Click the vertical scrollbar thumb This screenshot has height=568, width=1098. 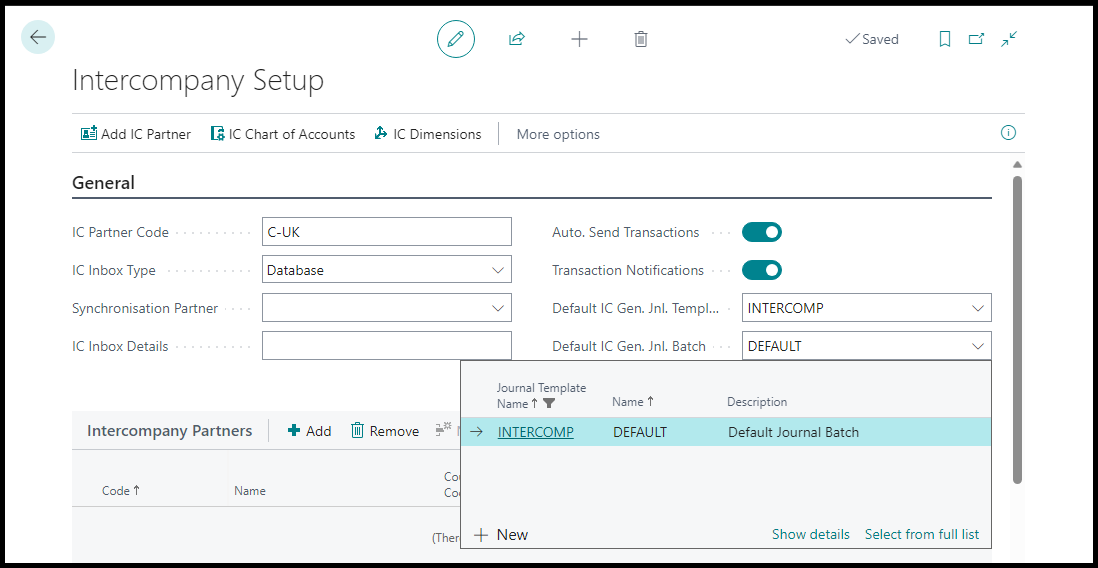(1017, 330)
